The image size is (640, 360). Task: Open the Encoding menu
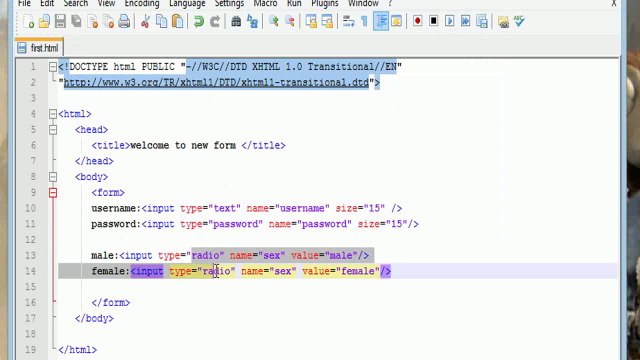pos(142,4)
